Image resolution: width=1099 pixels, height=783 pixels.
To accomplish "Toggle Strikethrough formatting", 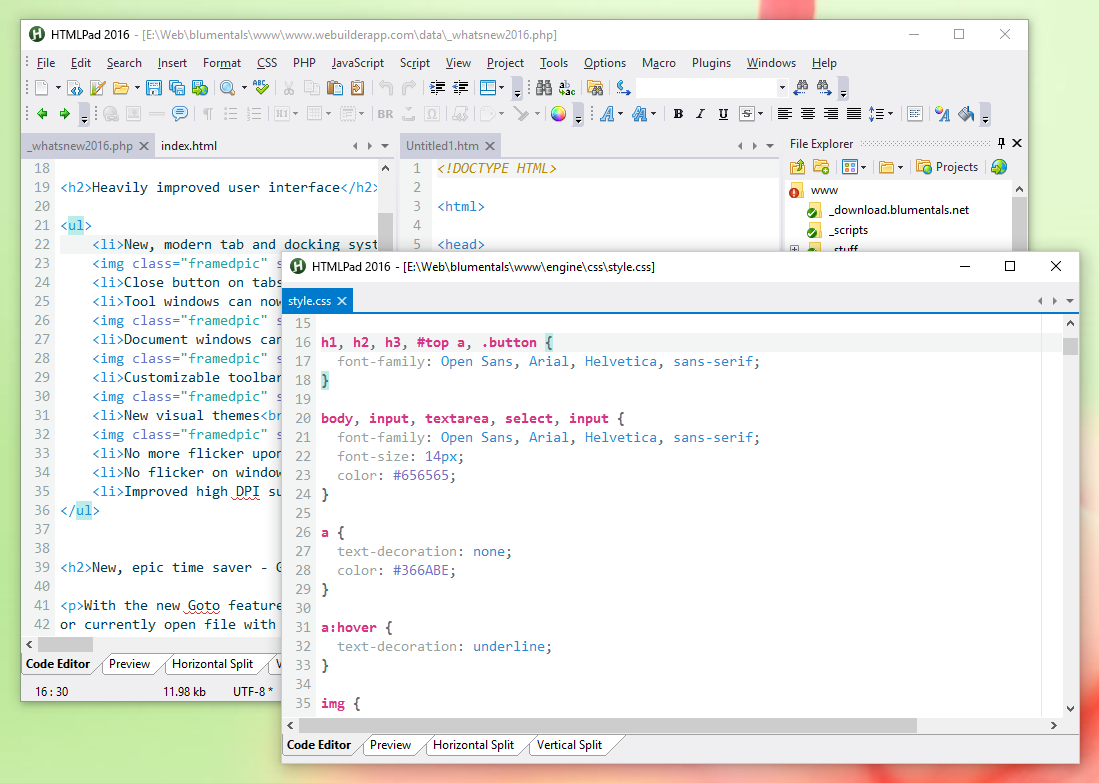I will point(746,114).
